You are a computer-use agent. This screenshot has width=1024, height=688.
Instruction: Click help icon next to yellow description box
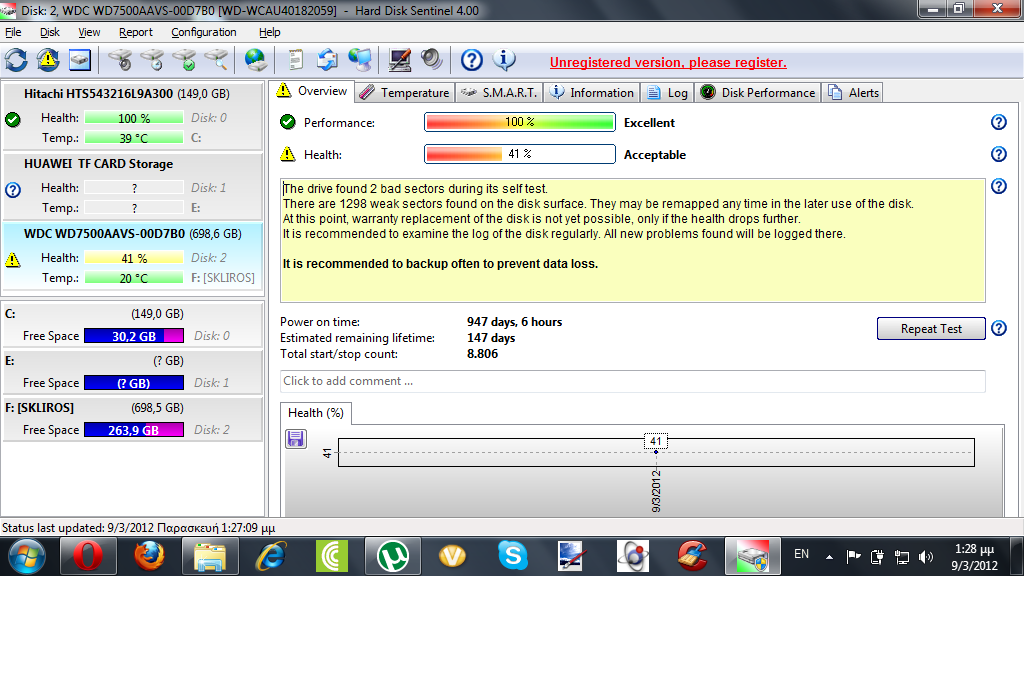click(x=999, y=186)
